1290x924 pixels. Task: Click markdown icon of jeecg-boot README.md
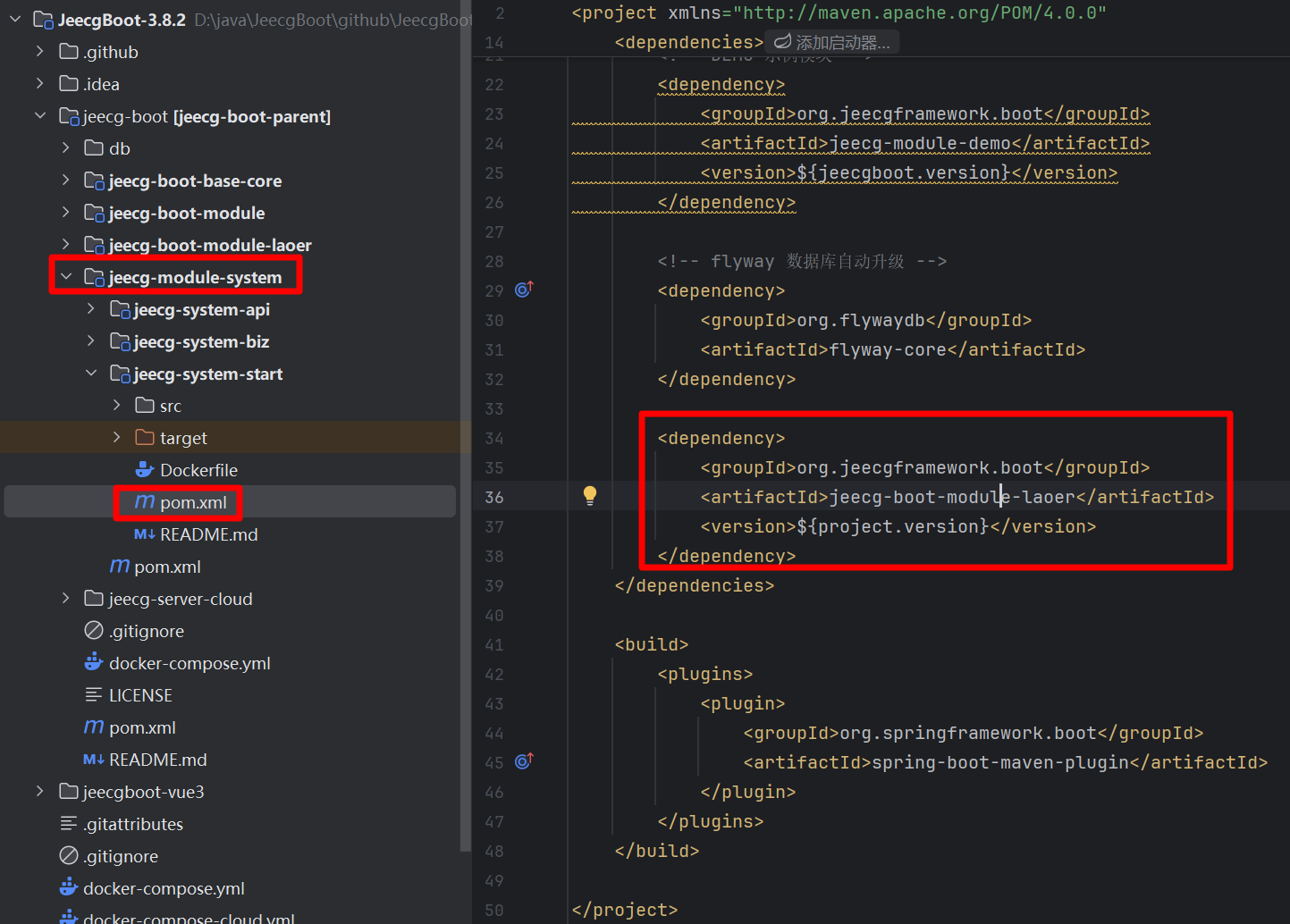tap(94, 760)
